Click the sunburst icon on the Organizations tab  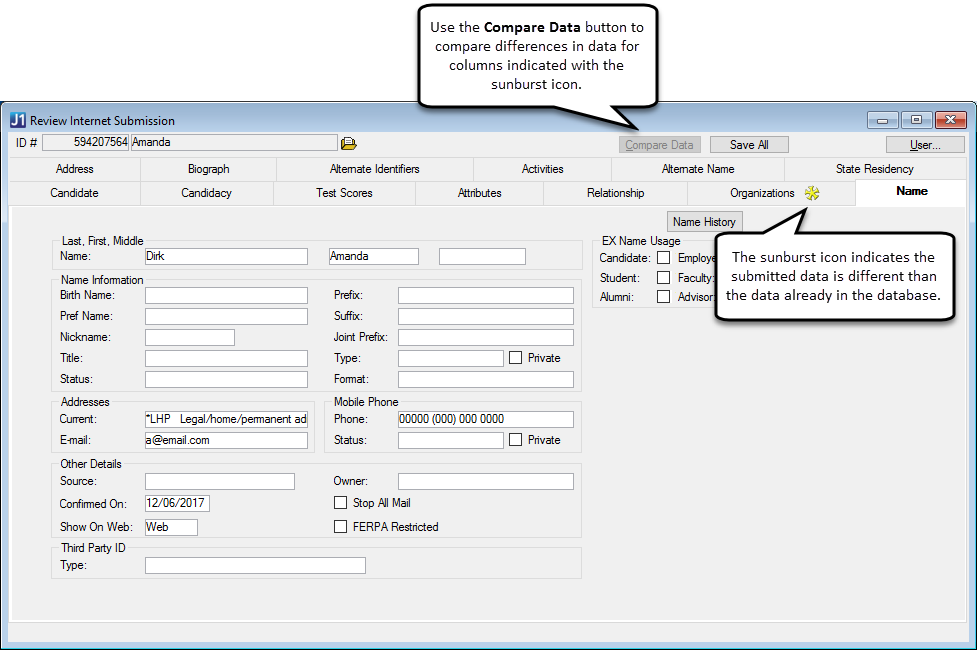click(x=812, y=193)
